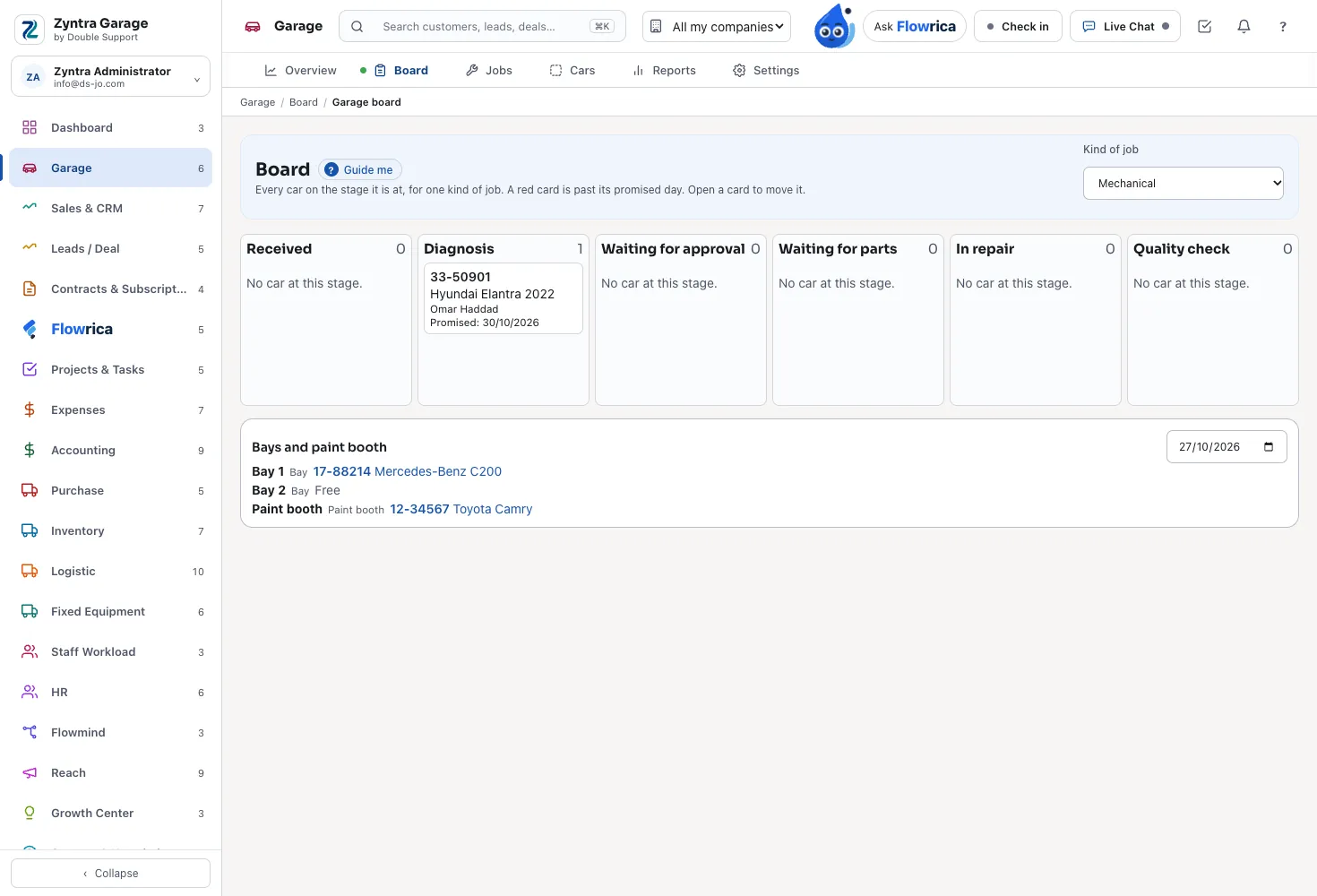Toggle the Check in button

[x=1018, y=26]
